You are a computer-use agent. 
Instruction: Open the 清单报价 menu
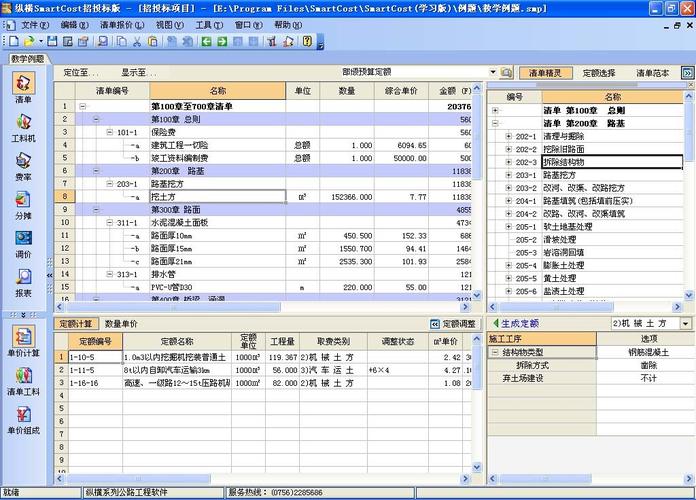coord(122,25)
